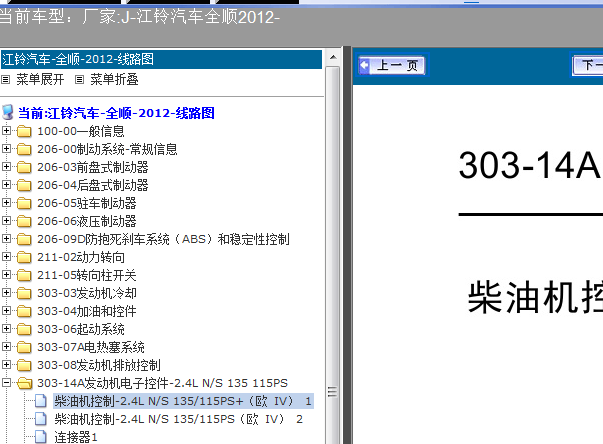Click the 303-06起动系统 folder icon
The height and width of the screenshot is (444, 603).
(x=24, y=329)
